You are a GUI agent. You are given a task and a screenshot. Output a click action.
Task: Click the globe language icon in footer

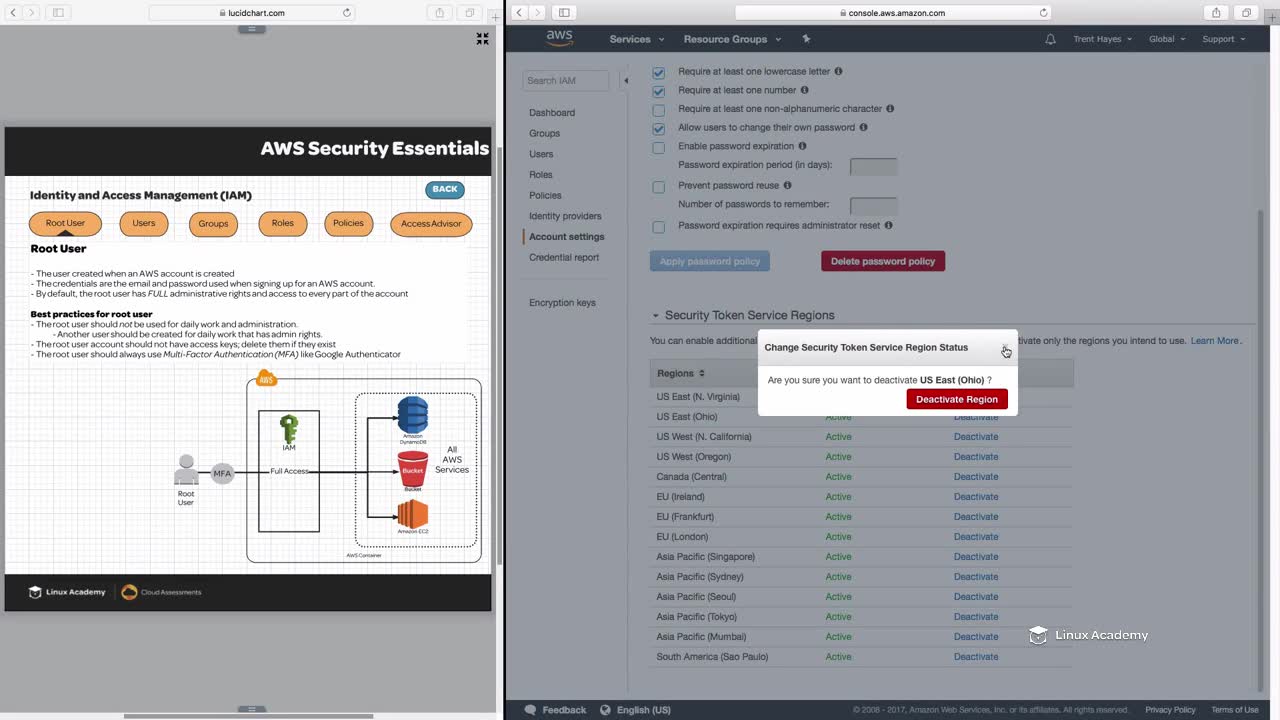click(x=605, y=710)
